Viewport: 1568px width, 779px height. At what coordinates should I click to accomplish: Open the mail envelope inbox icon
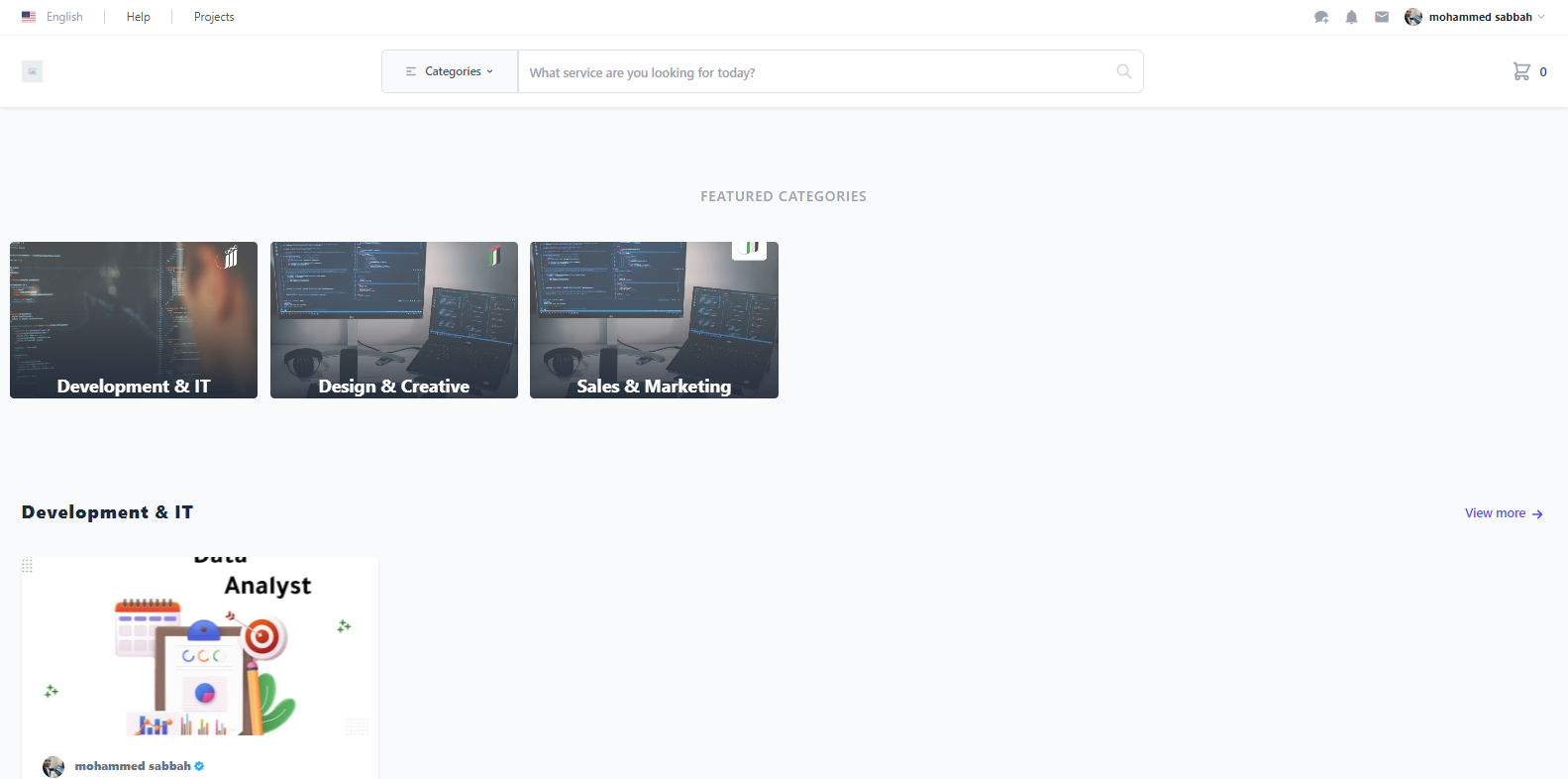tap(1382, 17)
